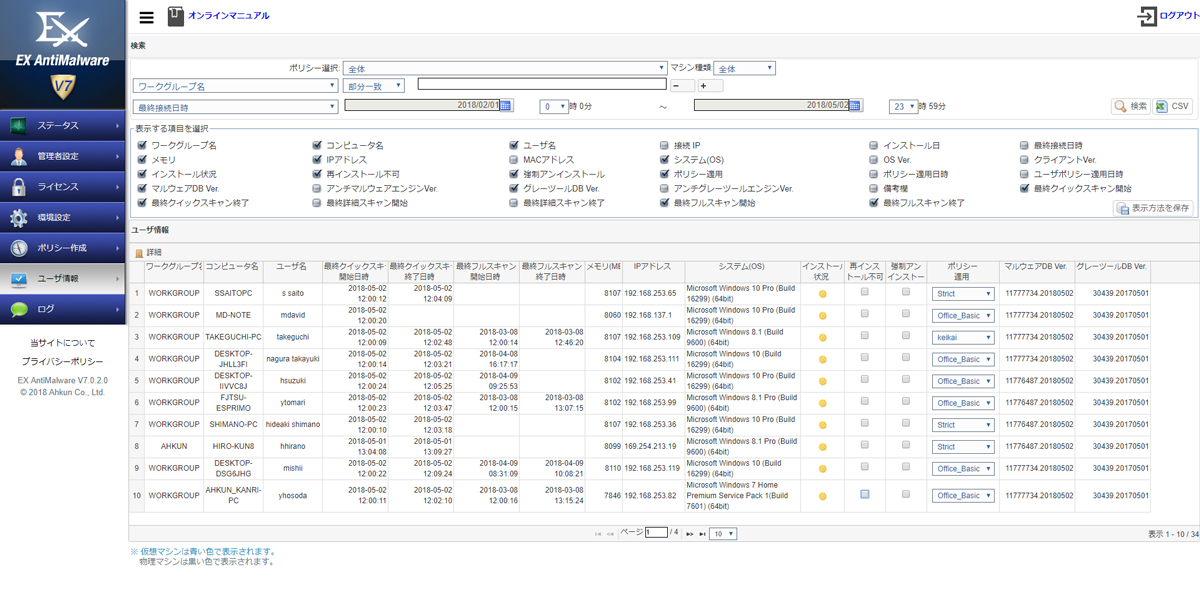
Task: Click the ユーザ情報 laptop icon
Action: (x=19, y=279)
